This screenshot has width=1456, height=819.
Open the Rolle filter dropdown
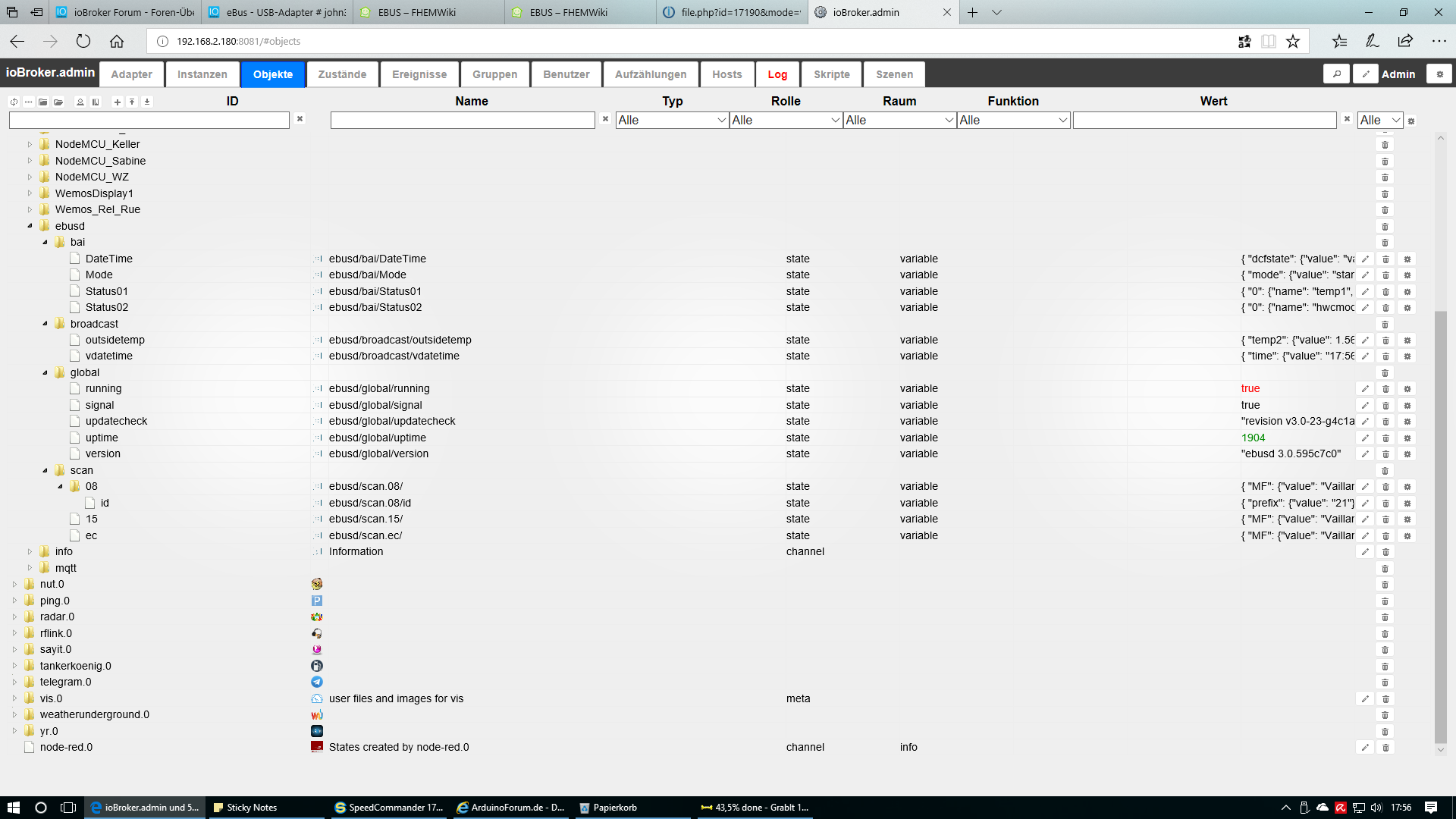click(786, 120)
